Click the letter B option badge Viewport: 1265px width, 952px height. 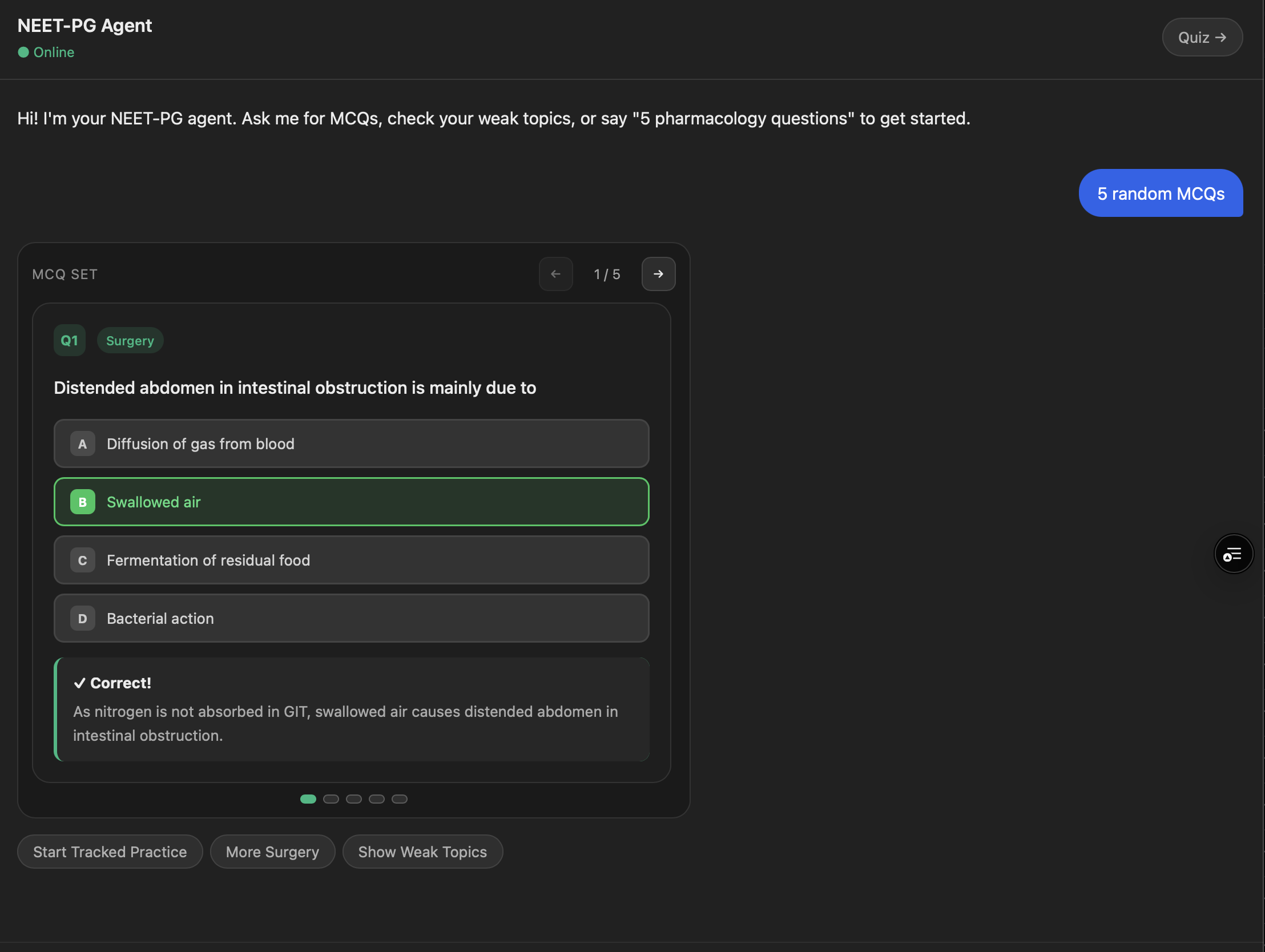pos(82,502)
